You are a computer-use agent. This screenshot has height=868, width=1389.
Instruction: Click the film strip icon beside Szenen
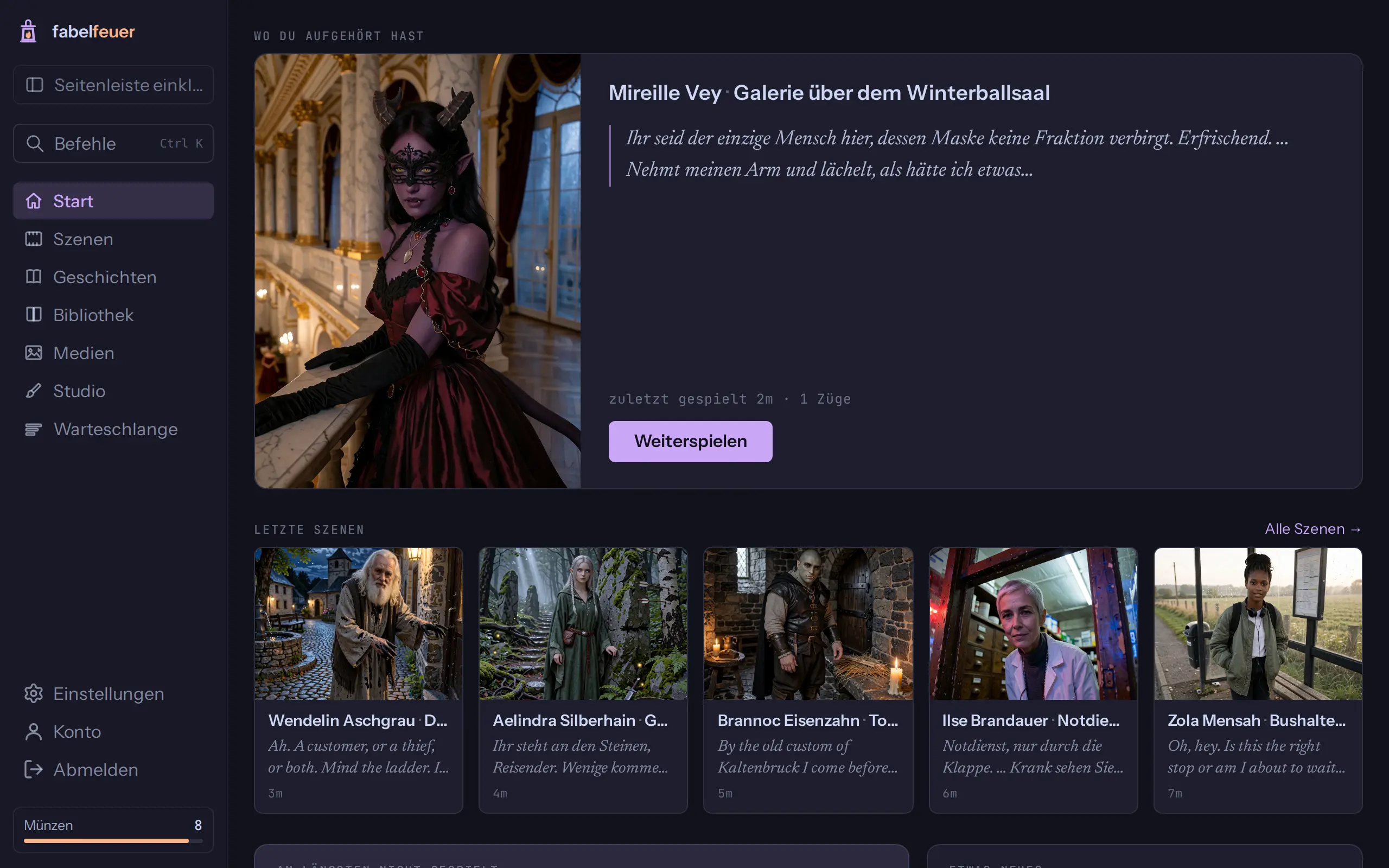click(33, 239)
